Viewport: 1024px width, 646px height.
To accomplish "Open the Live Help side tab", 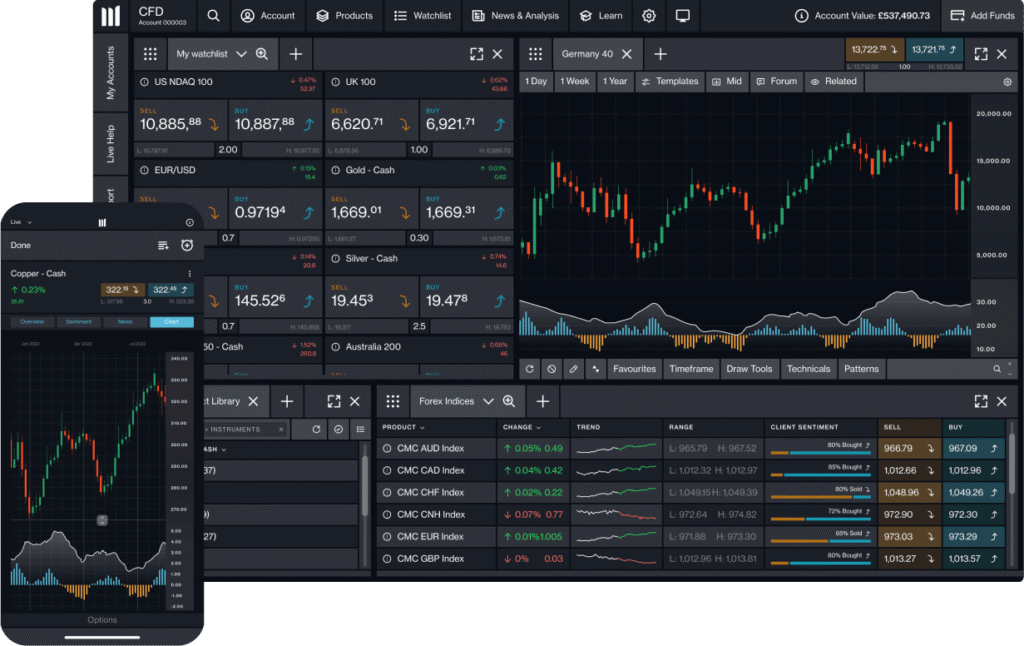I will pos(110,144).
